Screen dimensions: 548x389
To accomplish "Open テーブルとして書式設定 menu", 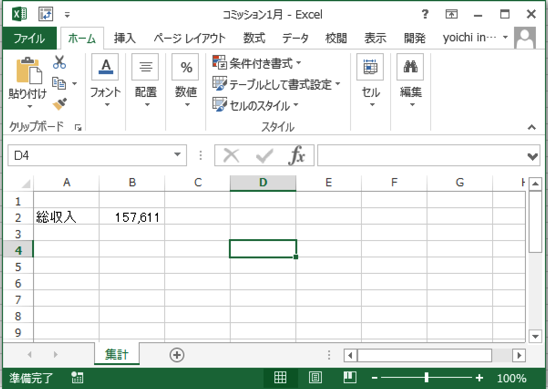I will point(276,84).
